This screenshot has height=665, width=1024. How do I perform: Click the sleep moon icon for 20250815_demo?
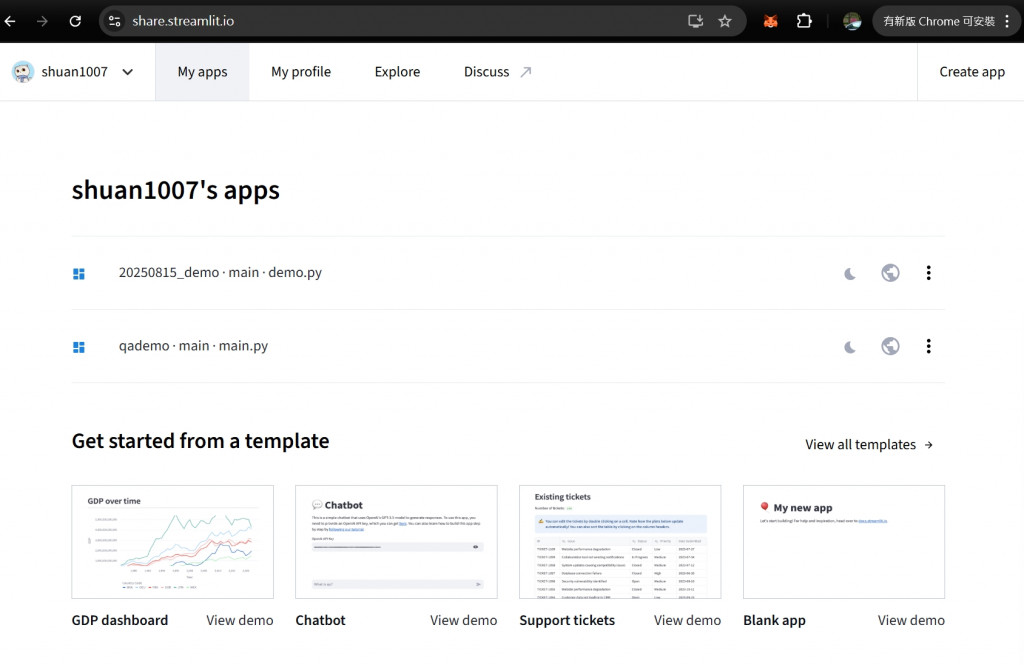(x=850, y=274)
